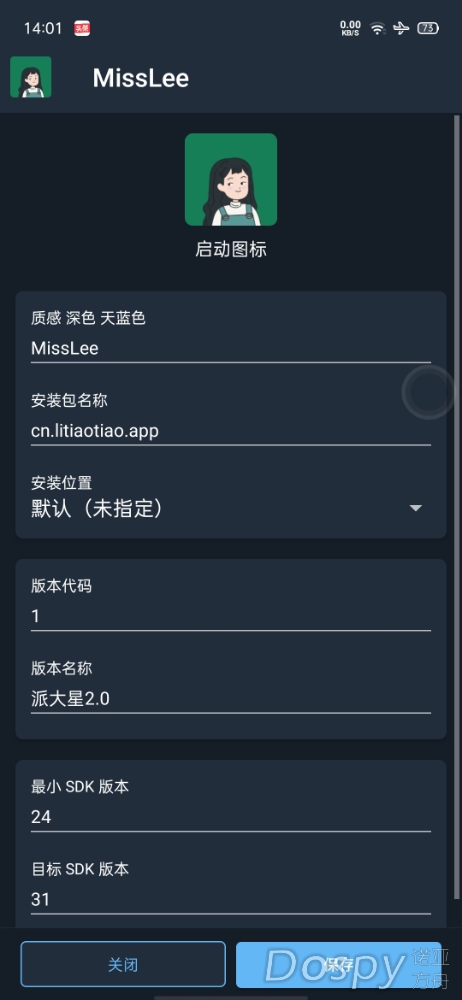Edit the 最小 SDK 版本 field 24
The width and height of the screenshot is (462, 1000).
point(231,817)
